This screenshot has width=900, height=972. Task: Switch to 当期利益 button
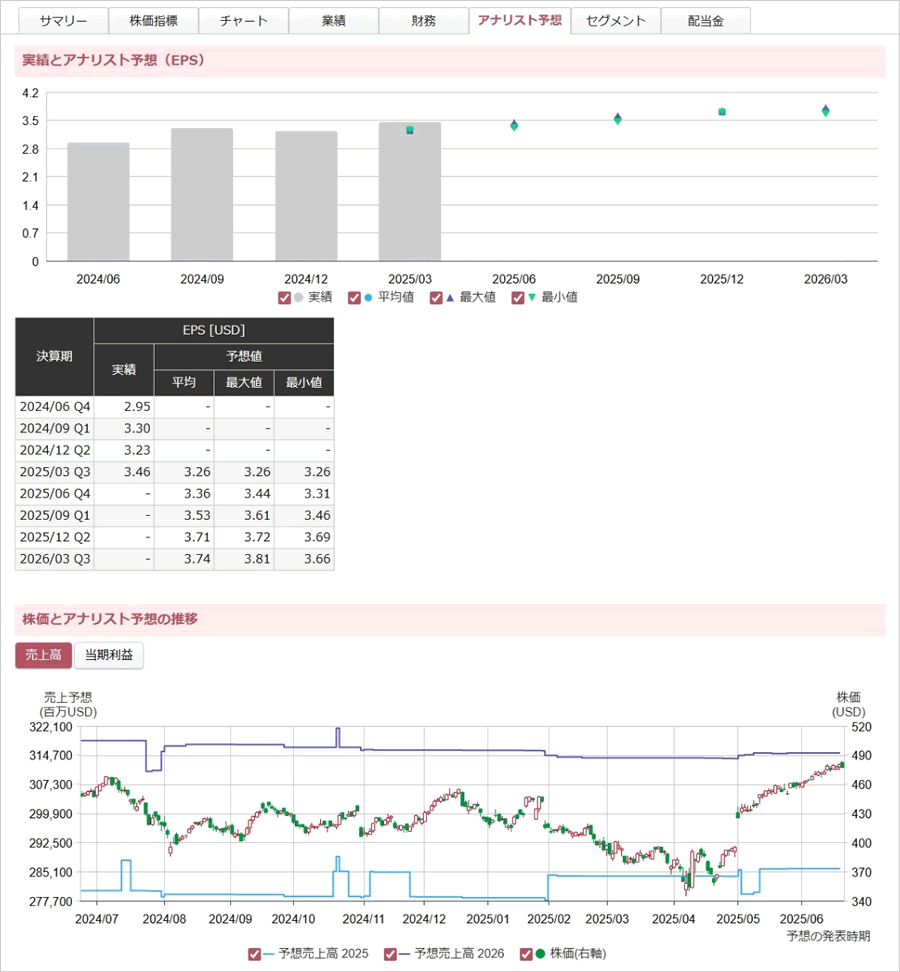pos(109,655)
